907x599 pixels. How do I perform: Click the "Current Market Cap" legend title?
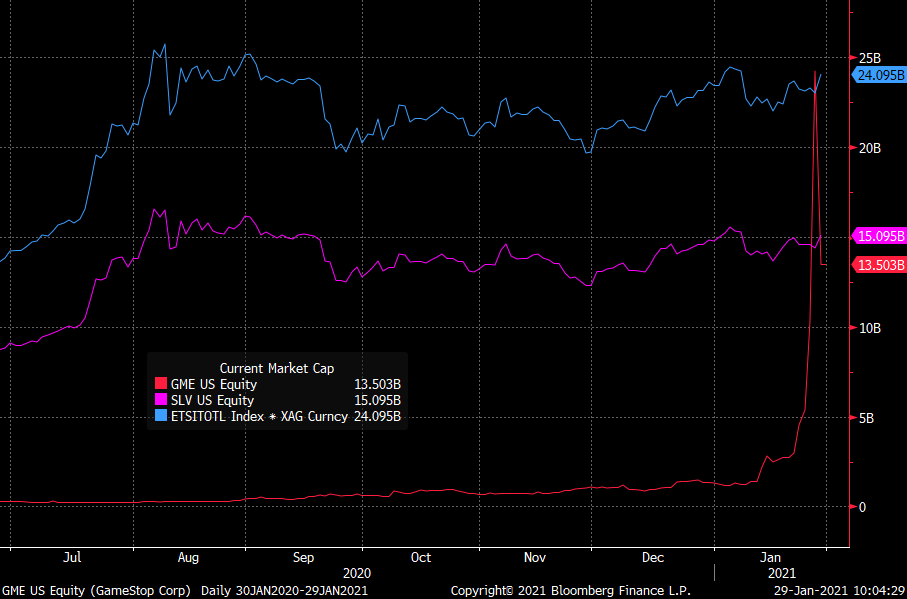[x=277, y=368]
